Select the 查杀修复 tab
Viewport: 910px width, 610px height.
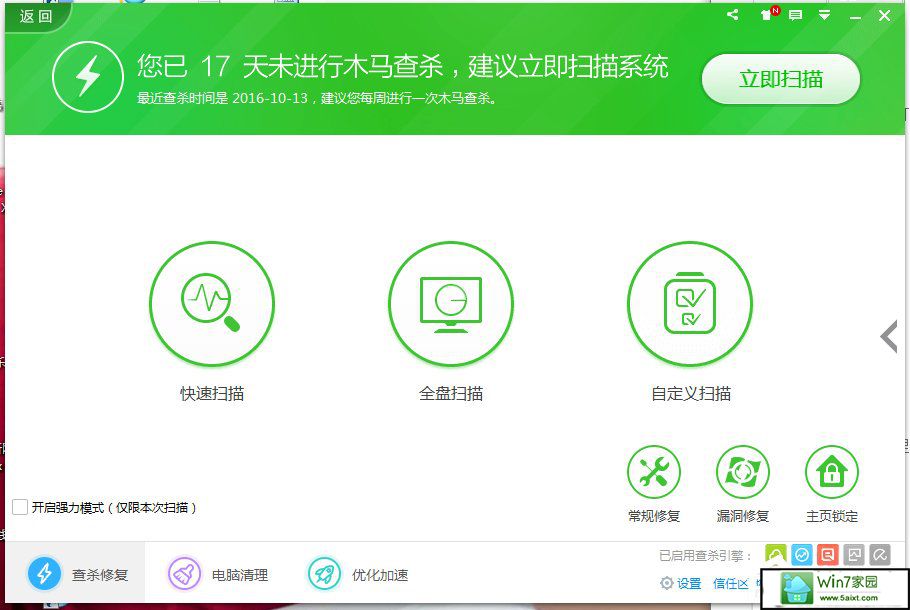click(75, 573)
